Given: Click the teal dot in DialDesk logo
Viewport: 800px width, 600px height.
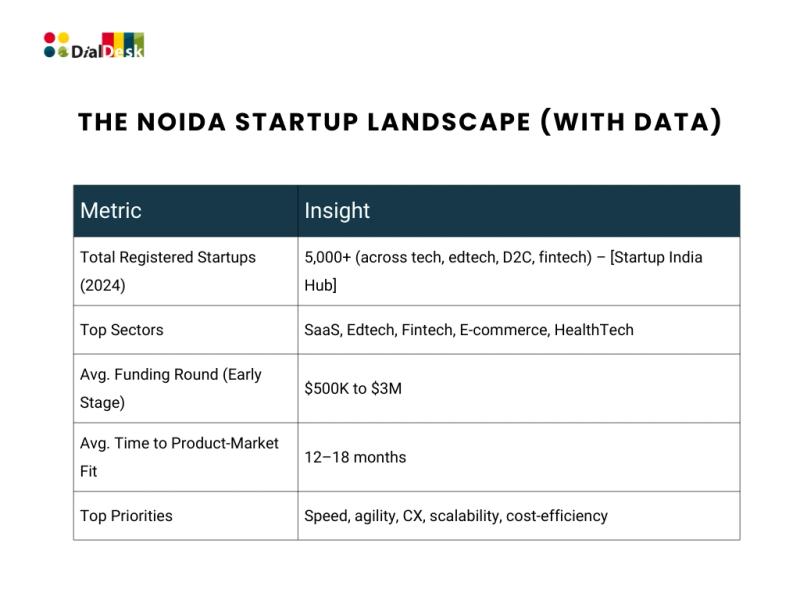Looking at the screenshot, I should point(49,52).
